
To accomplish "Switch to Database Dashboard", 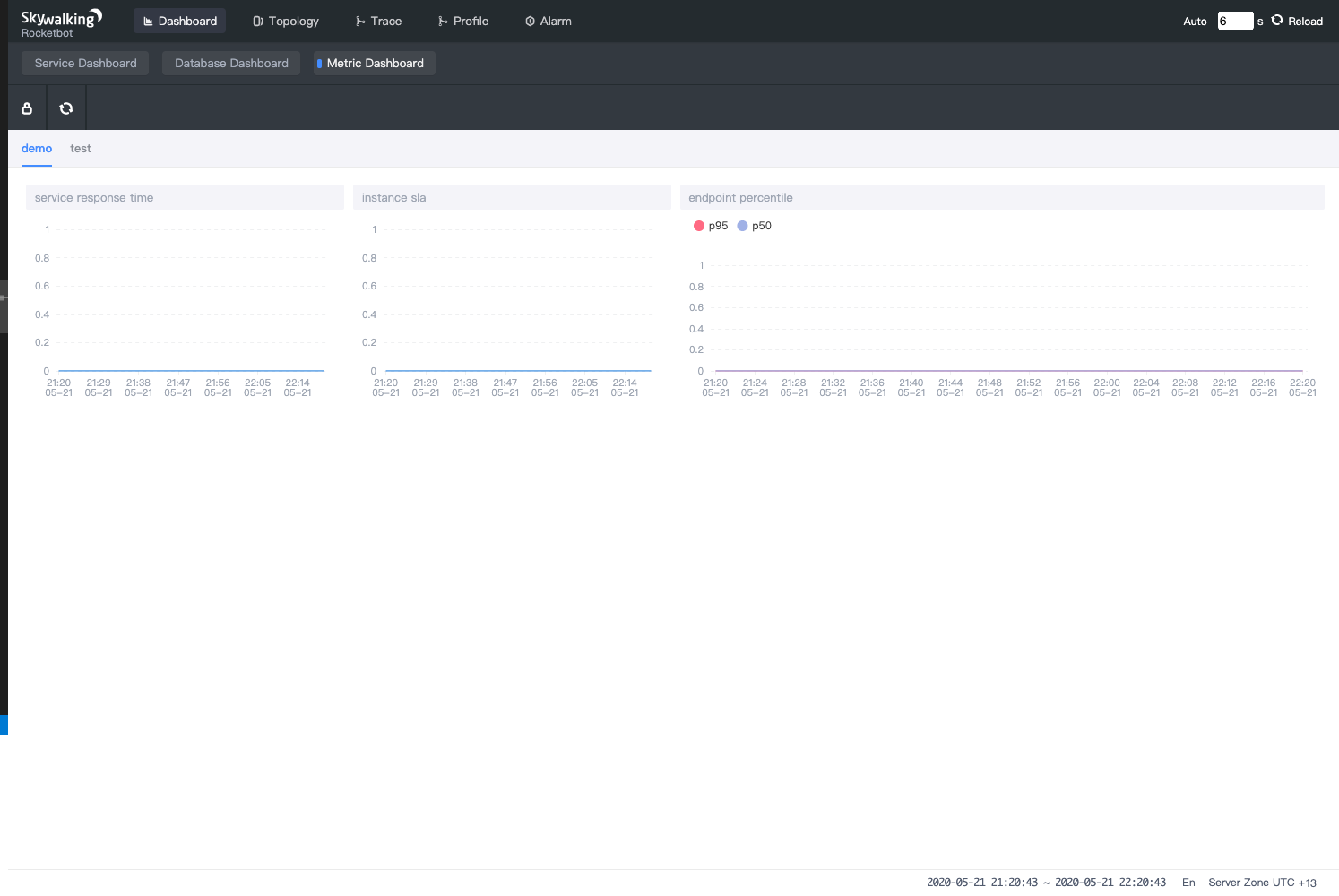I will pyautogui.click(x=231, y=63).
